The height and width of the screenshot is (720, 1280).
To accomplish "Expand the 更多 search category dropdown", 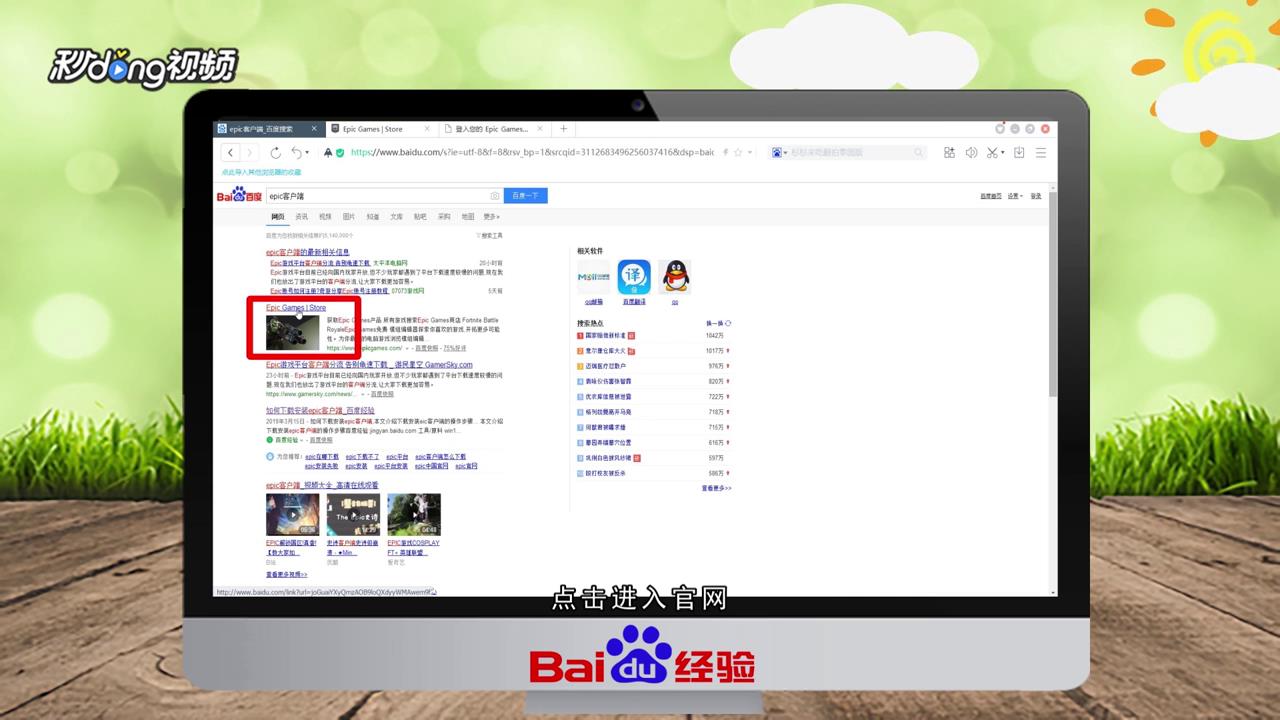I will [x=491, y=216].
